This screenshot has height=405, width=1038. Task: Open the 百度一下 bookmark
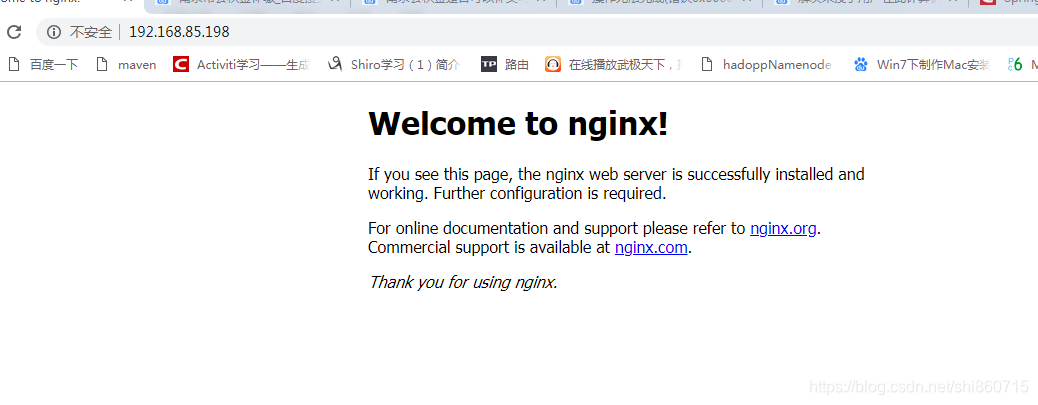tap(43, 64)
